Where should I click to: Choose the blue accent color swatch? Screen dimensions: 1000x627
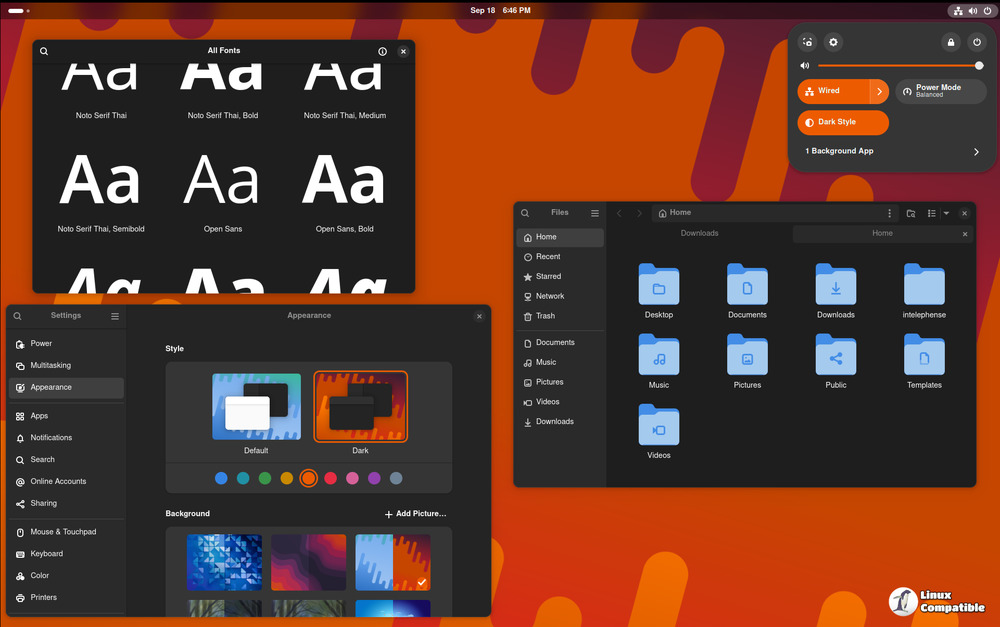tap(221, 478)
